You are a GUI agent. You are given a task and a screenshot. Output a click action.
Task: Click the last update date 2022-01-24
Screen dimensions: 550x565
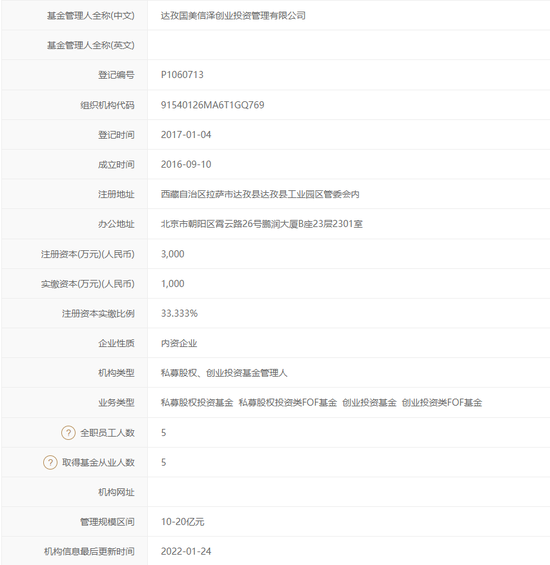pyautogui.click(x=186, y=551)
